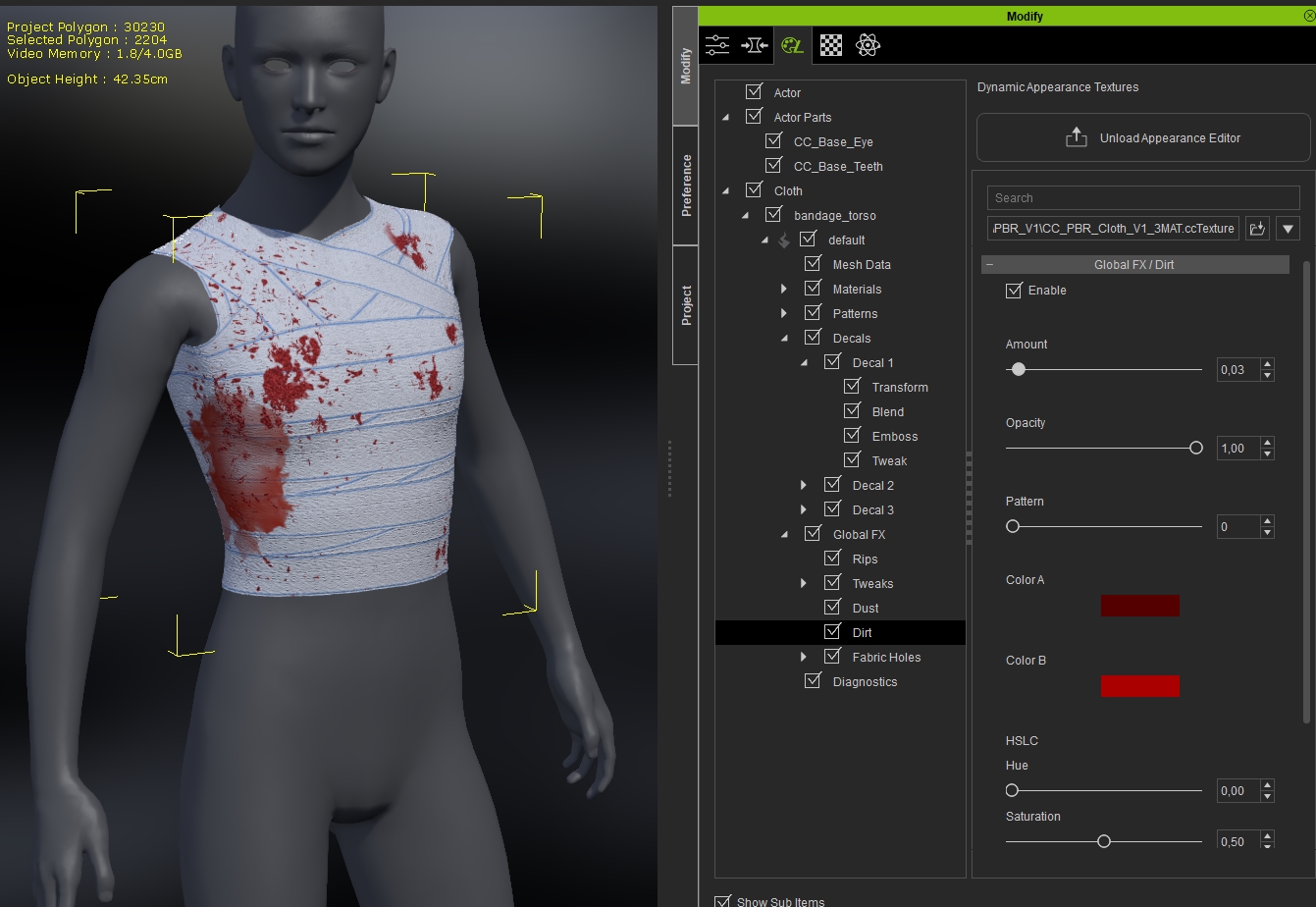Toggle the Show Sub Items checkbox
Viewport: 1316px width, 907px height.
tap(723, 901)
